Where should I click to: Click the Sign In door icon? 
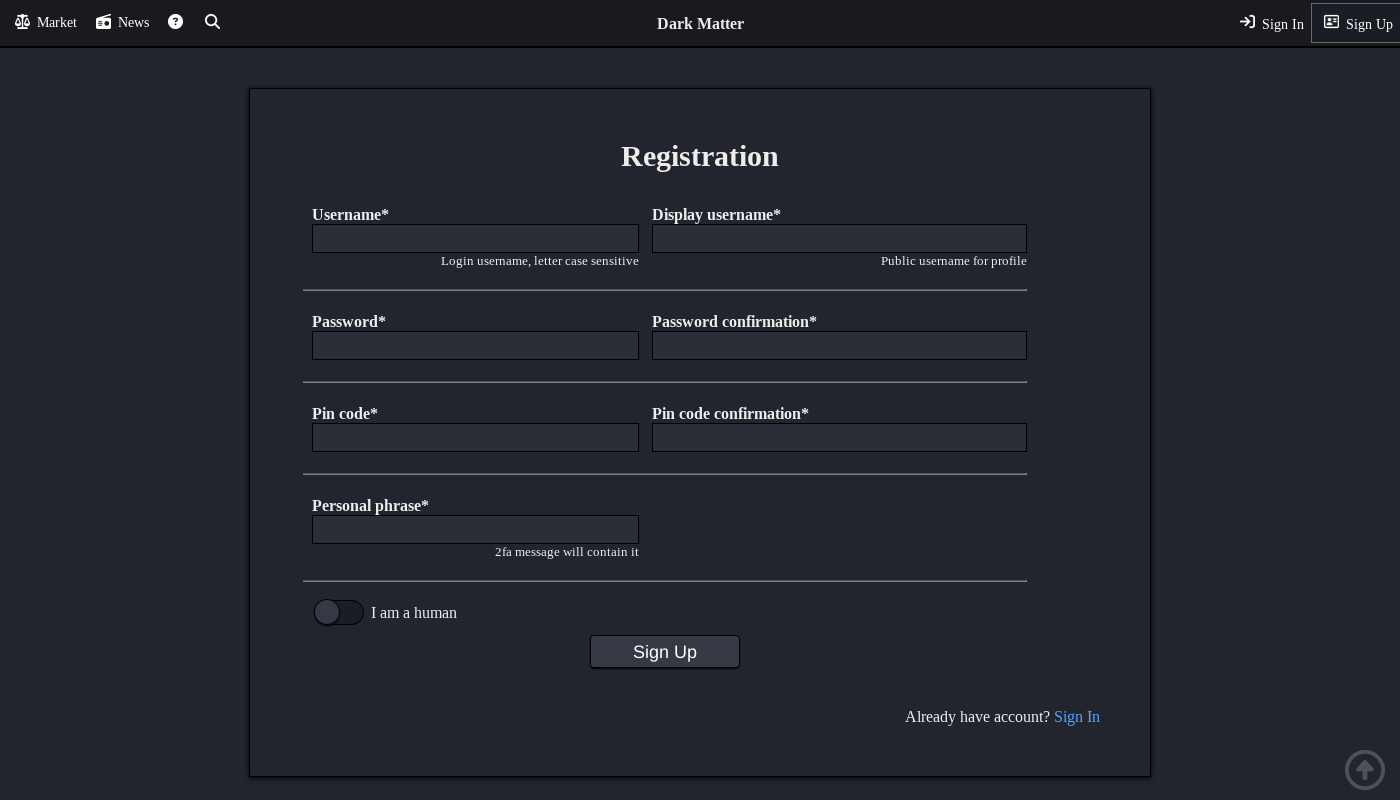point(1247,22)
